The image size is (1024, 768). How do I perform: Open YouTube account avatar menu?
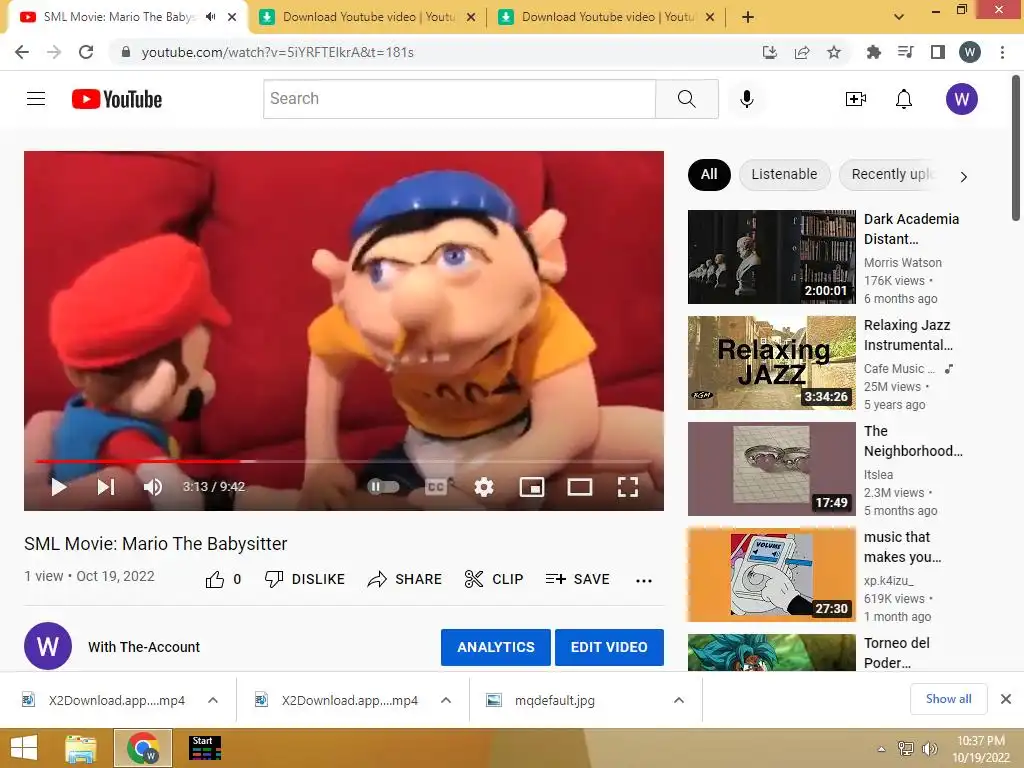(x=961, y=99)
